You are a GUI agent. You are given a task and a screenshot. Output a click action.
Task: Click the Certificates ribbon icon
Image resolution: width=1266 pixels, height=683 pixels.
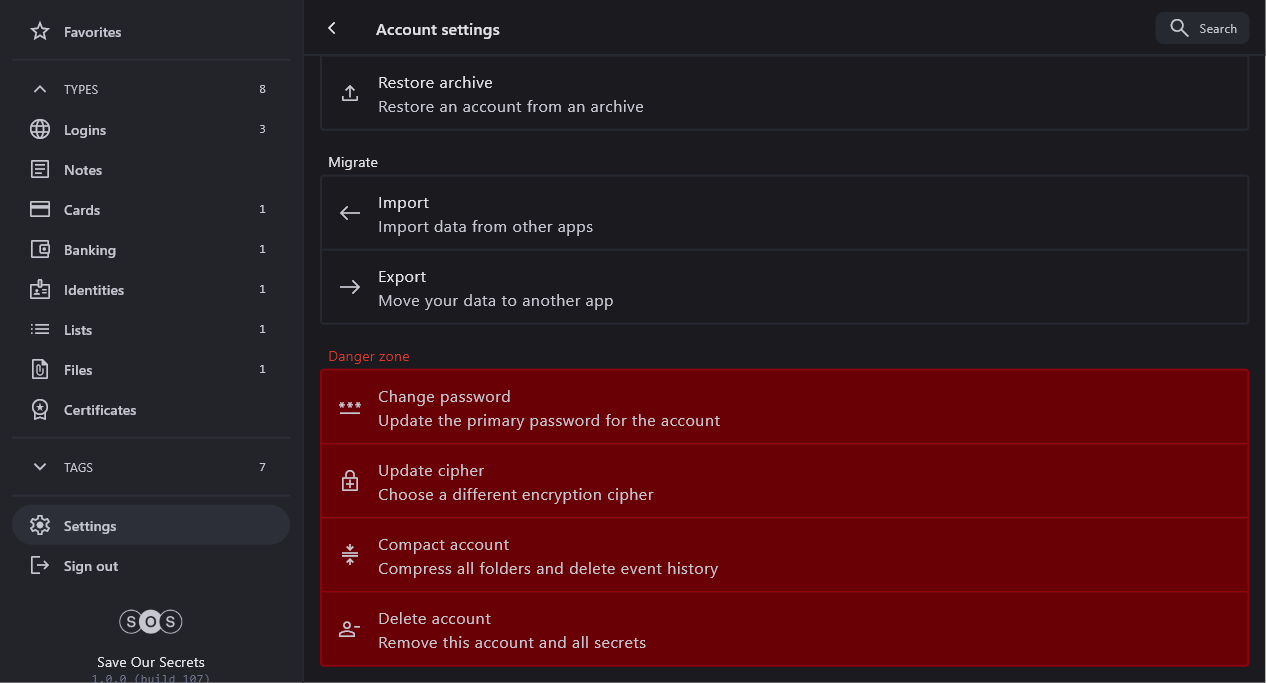point(40,410)
